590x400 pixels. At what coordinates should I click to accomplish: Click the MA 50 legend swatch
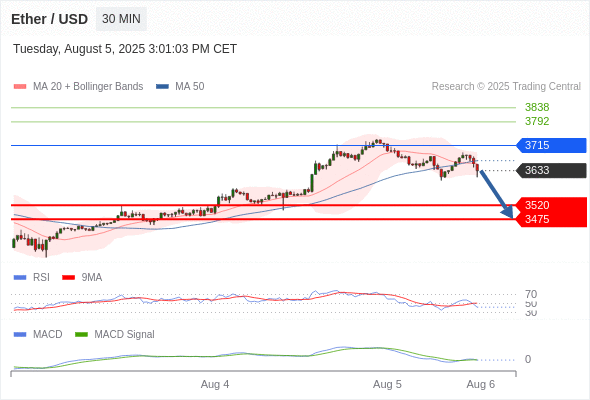pos(162,87)
